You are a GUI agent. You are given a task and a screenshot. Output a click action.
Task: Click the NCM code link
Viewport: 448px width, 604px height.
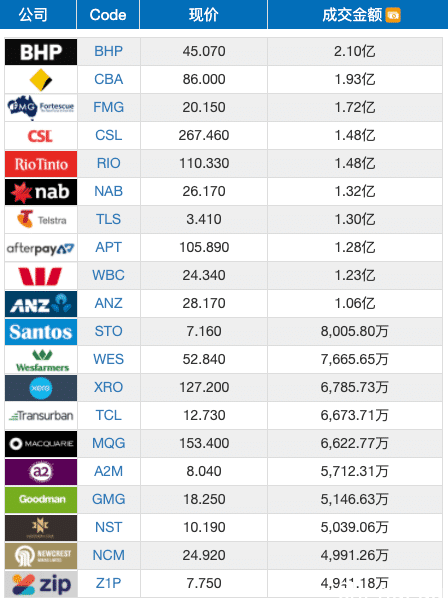pos(109,555)
